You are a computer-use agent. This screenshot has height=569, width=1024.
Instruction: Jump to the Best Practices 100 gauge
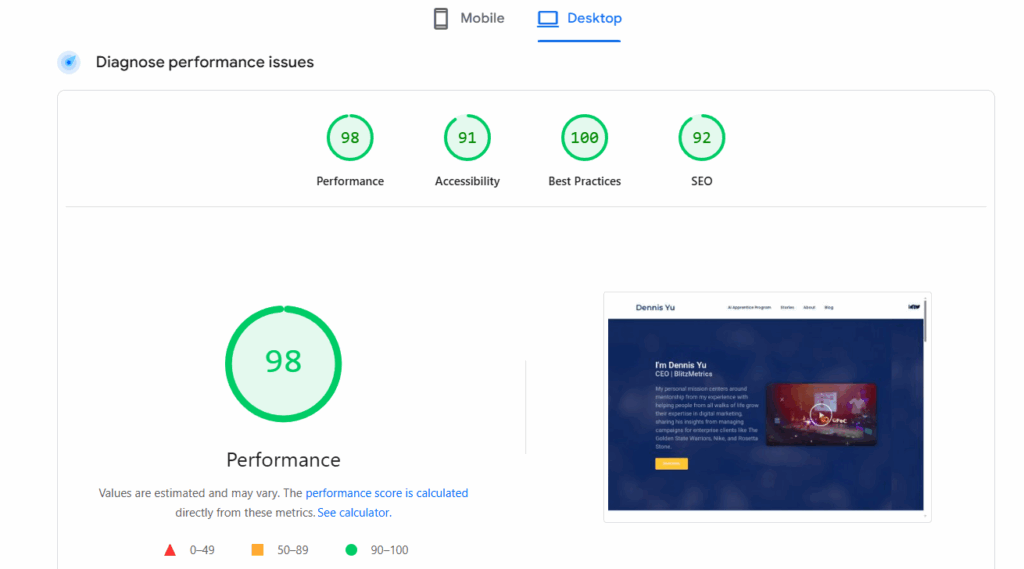[584, 138]
